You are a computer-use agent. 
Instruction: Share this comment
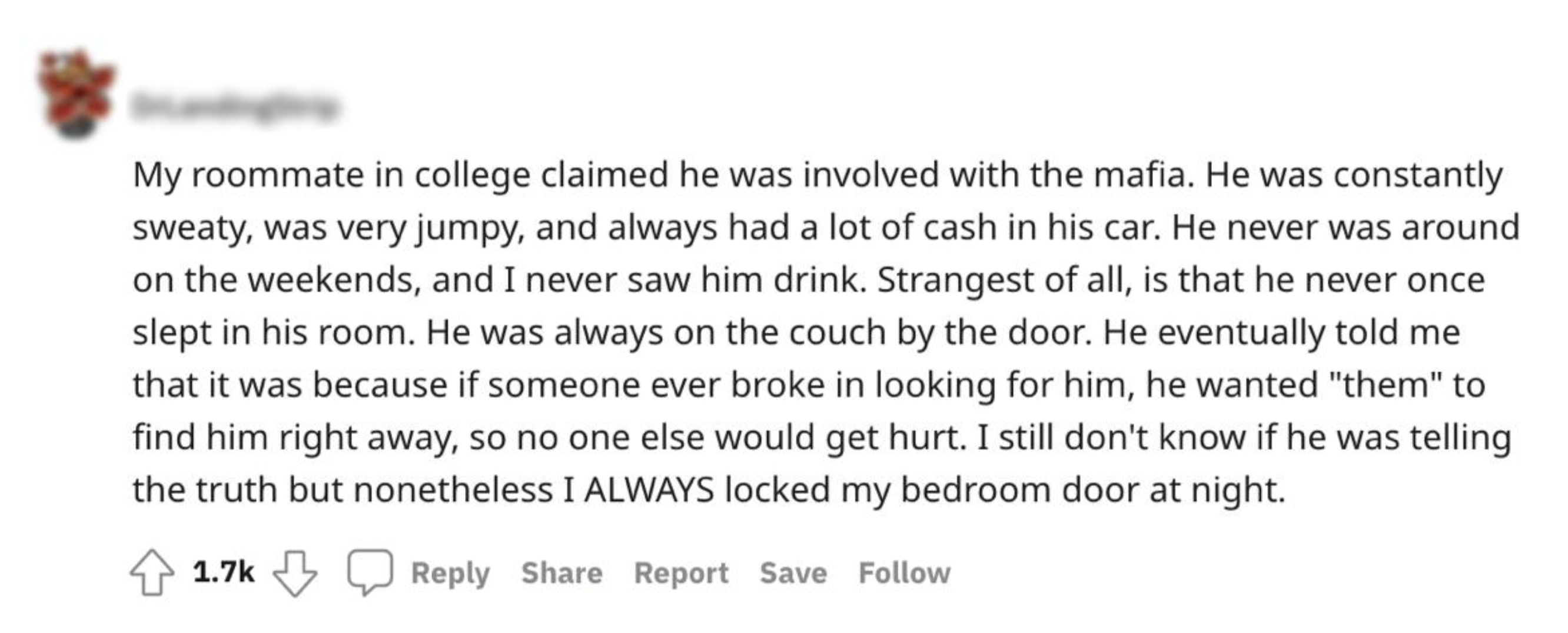562,573
